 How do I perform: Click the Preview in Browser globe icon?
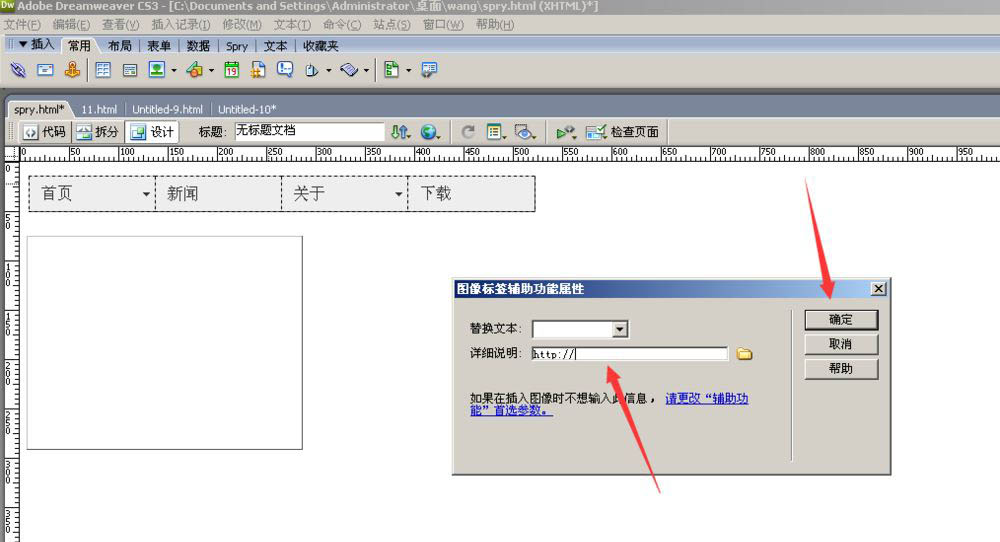pyautogui.click(x=430, y=132)
